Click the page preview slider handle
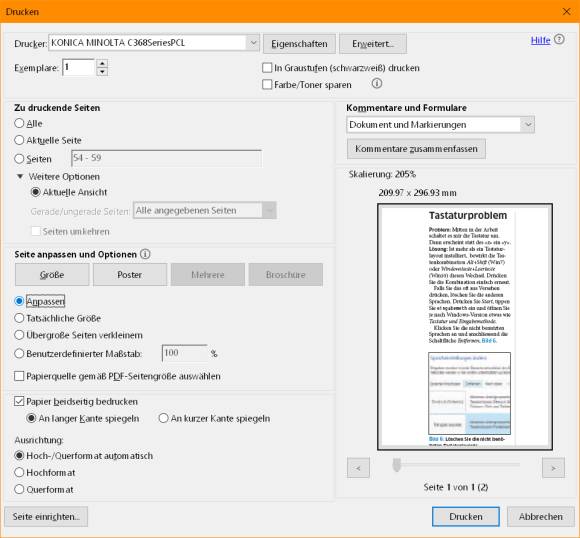 pyautogui.click(x=397, y=465)
